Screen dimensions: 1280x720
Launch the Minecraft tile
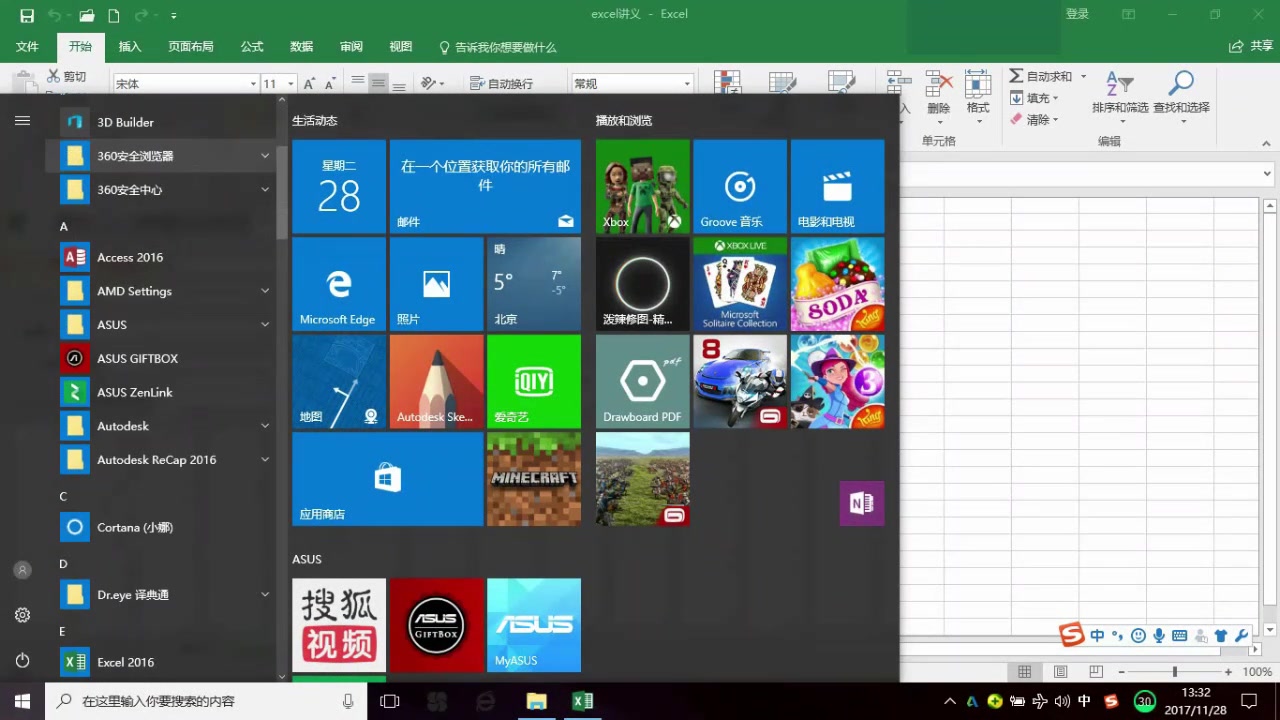(534, 479)
